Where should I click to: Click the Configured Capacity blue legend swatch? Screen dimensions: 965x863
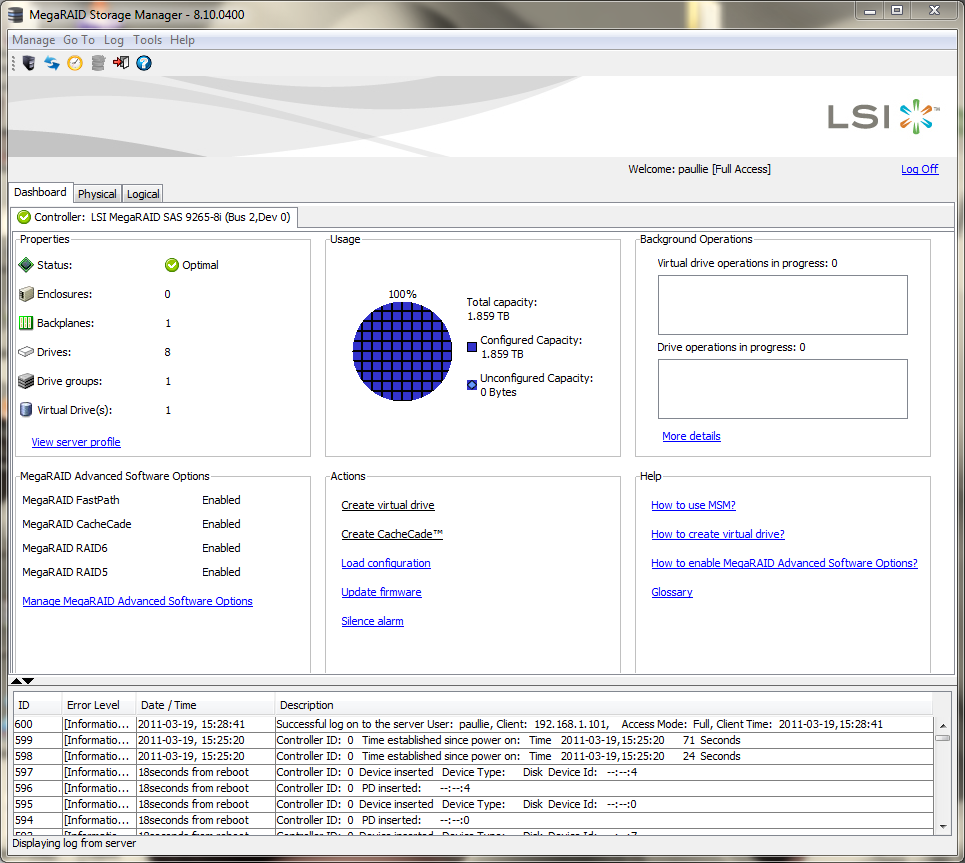[472, 347]
